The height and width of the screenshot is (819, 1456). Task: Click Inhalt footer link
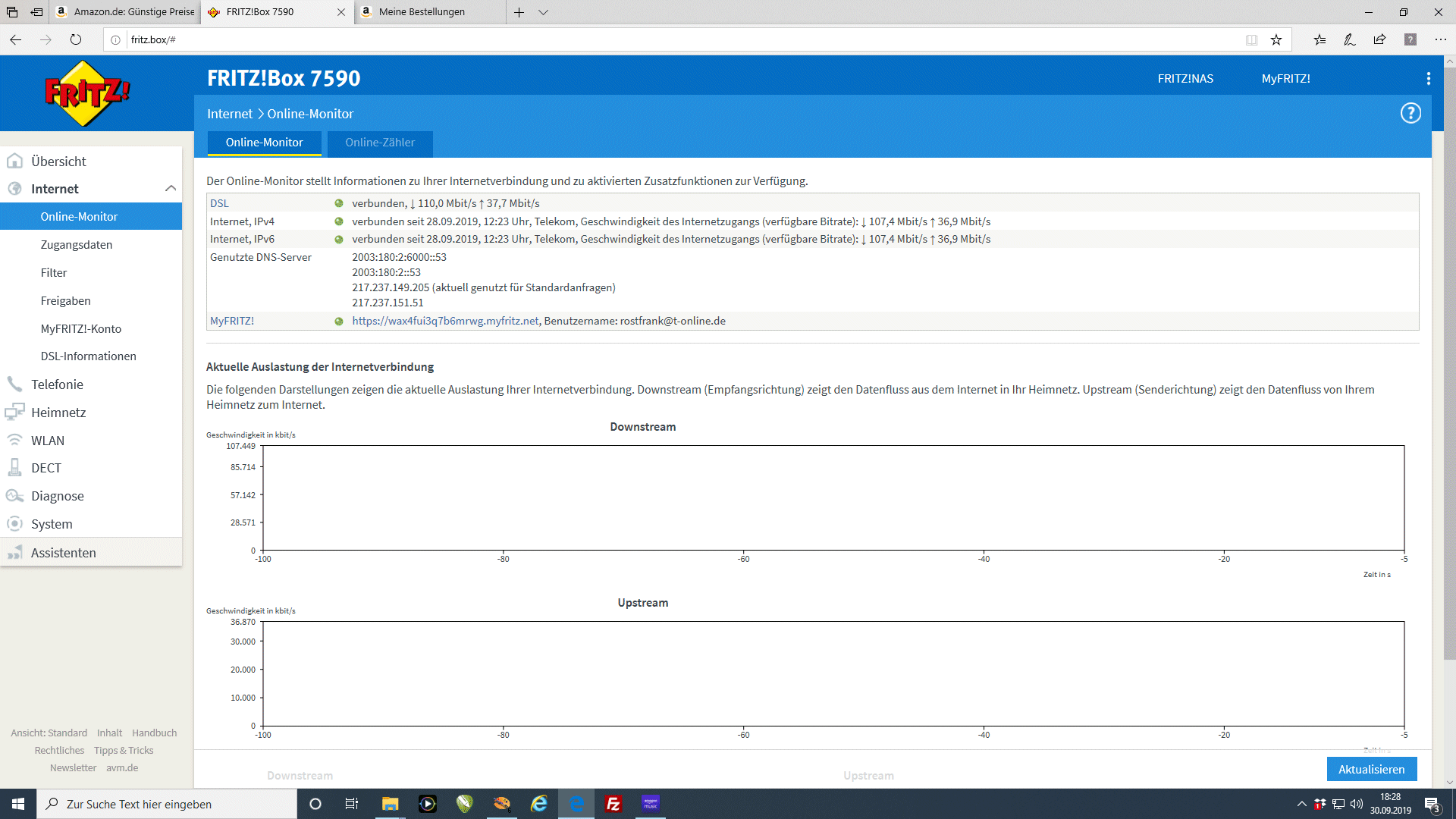109,733
